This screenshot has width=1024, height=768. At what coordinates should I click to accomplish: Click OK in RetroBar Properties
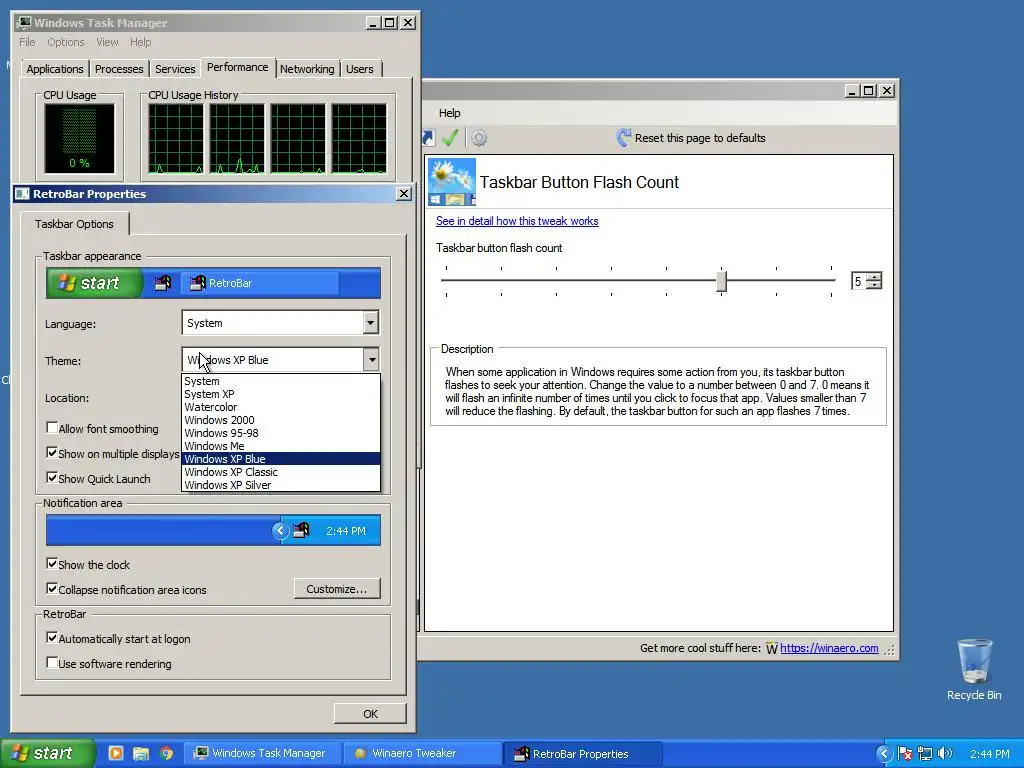[370, 714]
